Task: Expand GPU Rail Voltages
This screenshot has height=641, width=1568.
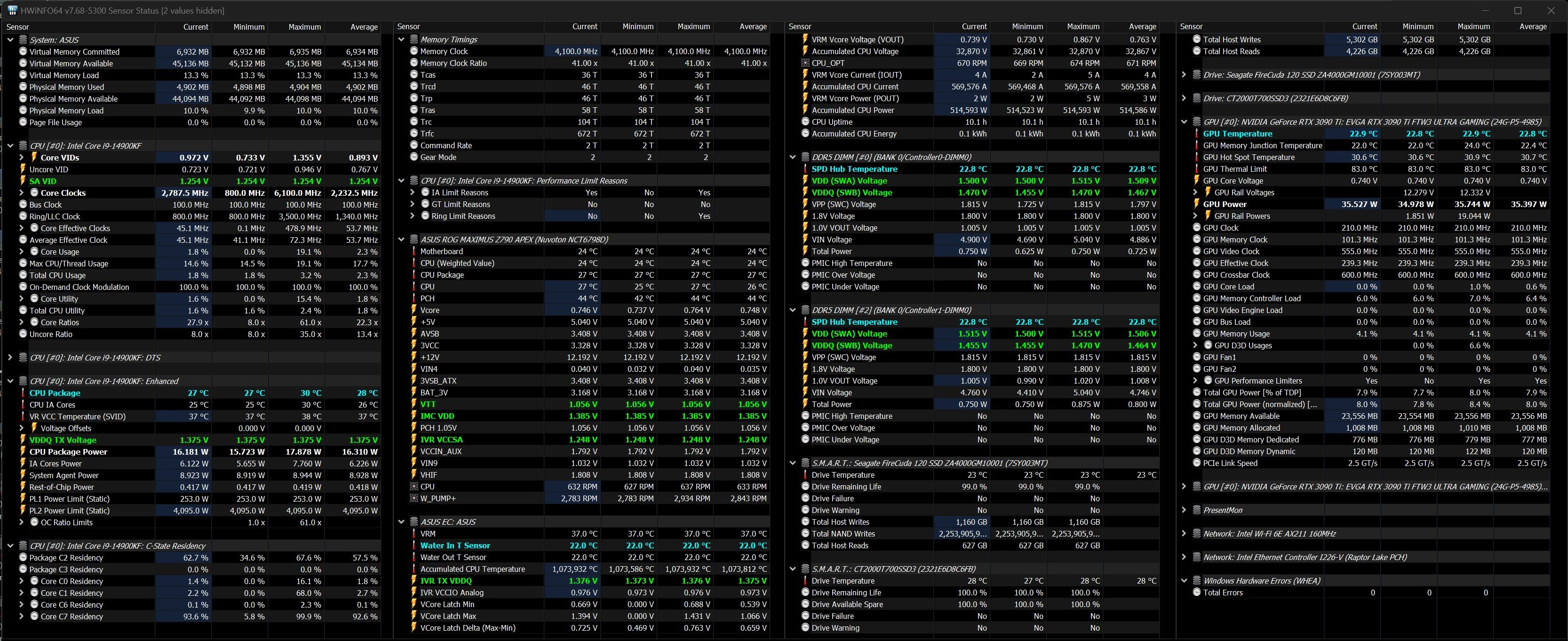Action: tap(1195, 192)
